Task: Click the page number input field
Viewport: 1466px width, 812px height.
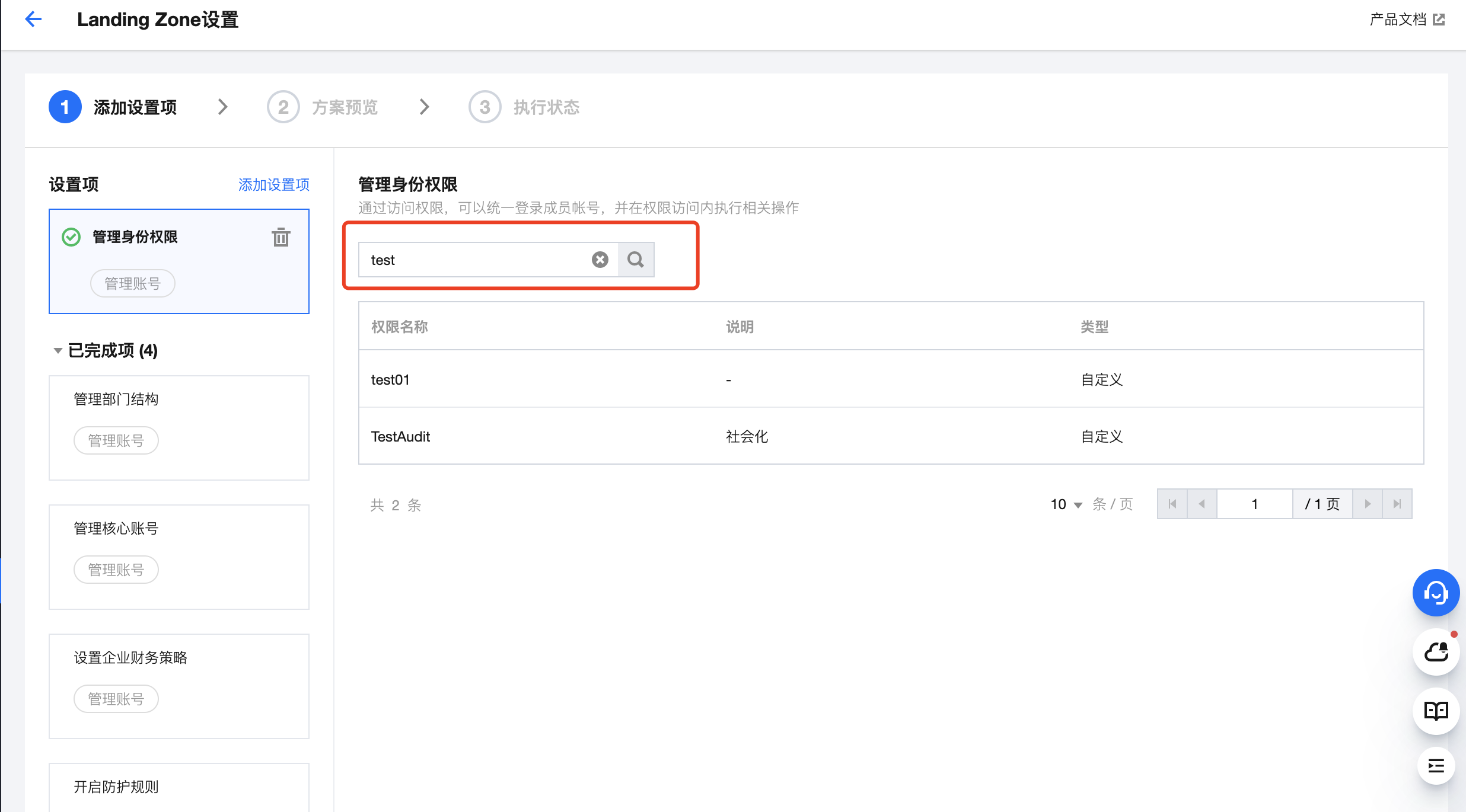Action: [1254, 504]
